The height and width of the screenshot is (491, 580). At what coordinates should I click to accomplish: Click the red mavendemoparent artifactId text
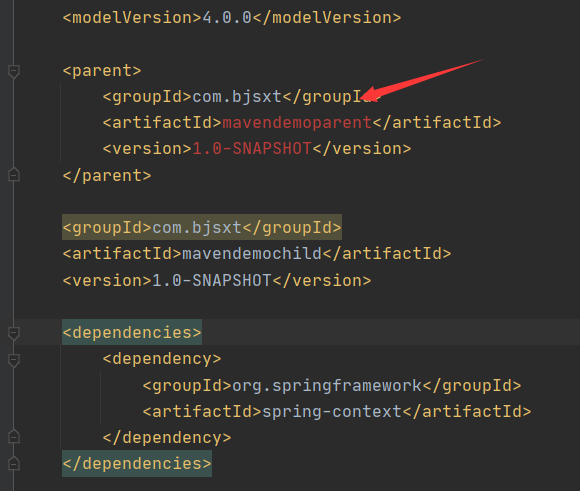coord(297,122)
